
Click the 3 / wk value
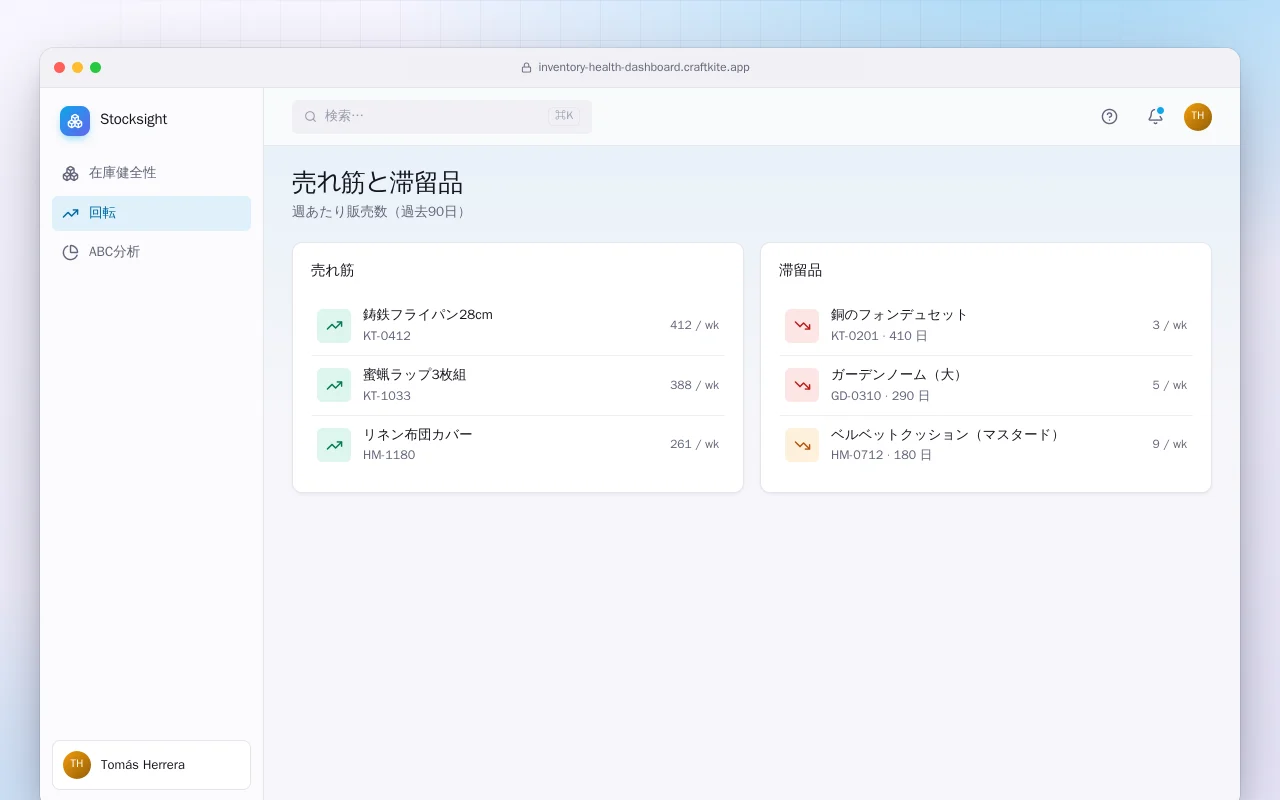tap(1170, 326)
